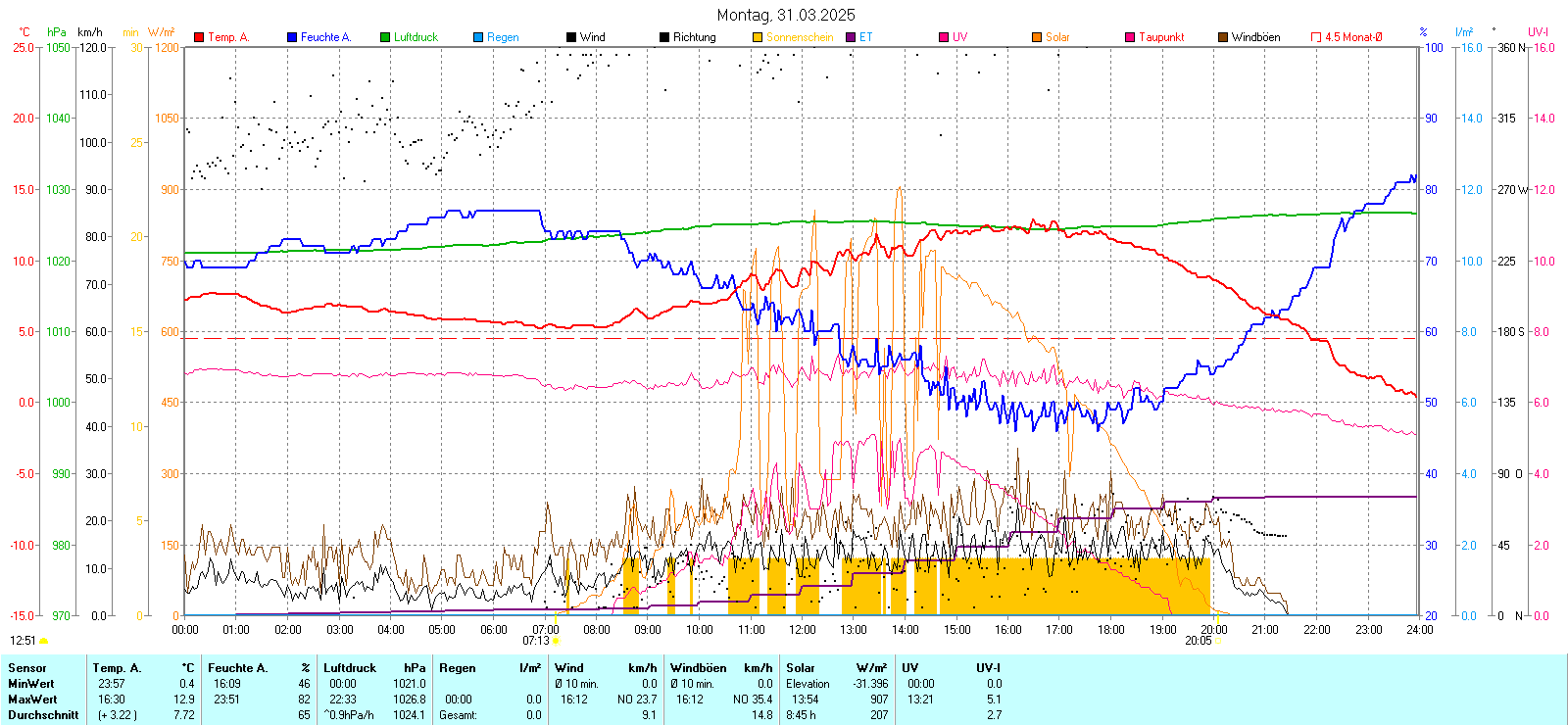Click the sunset marker dot next to 20:05
Image resolution: width=1568 pixels, height=725 pixels.
pyautogui.click(x=1218, y=641)
